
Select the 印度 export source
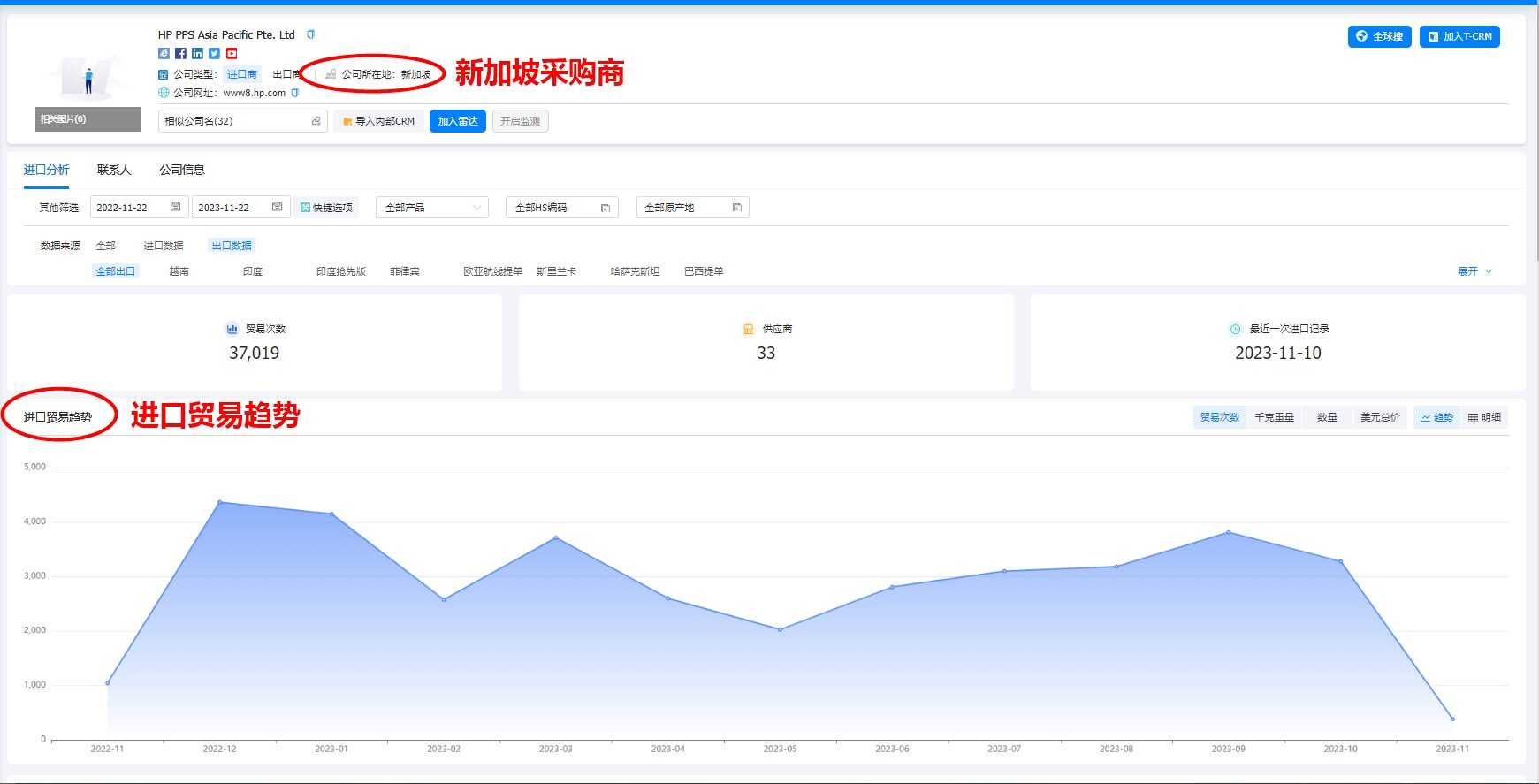point(253,271)
